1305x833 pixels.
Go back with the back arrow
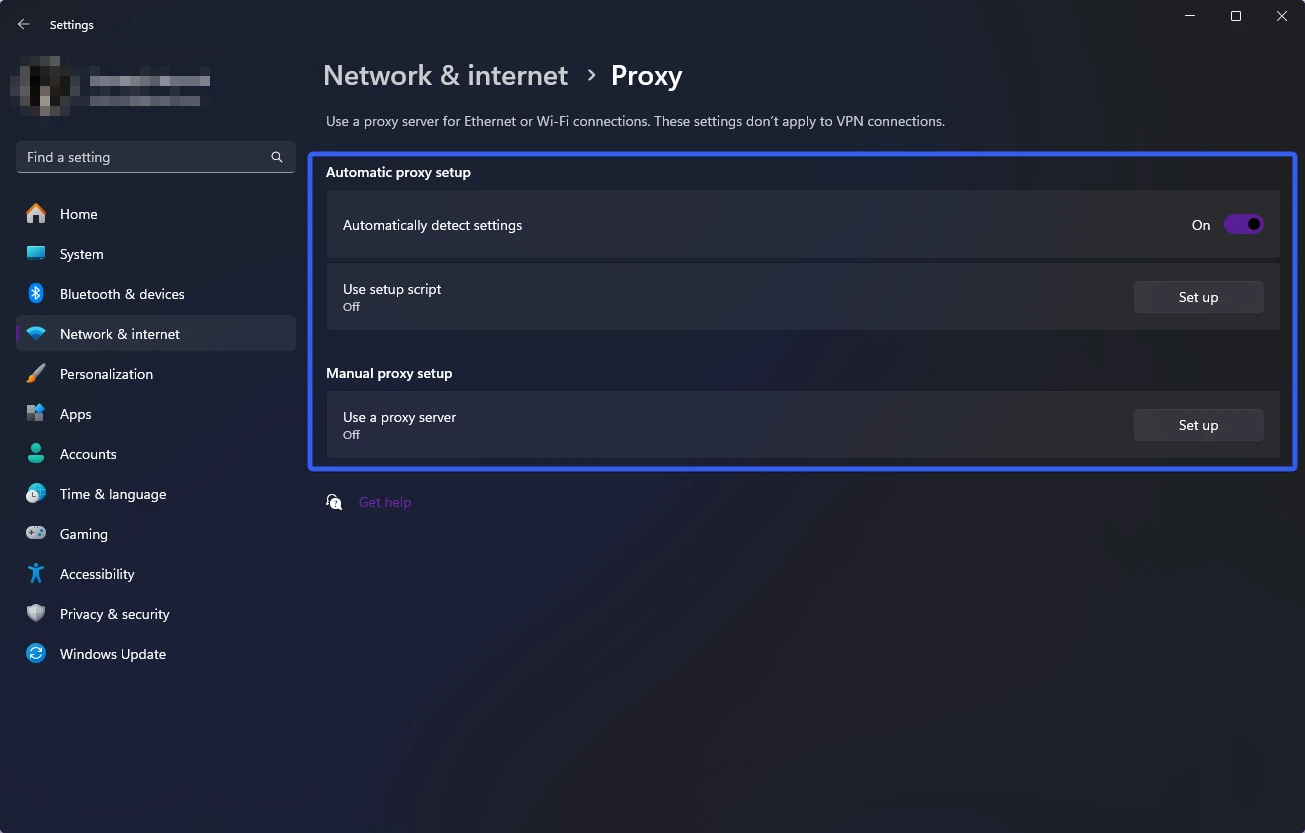tap(24, 25)
